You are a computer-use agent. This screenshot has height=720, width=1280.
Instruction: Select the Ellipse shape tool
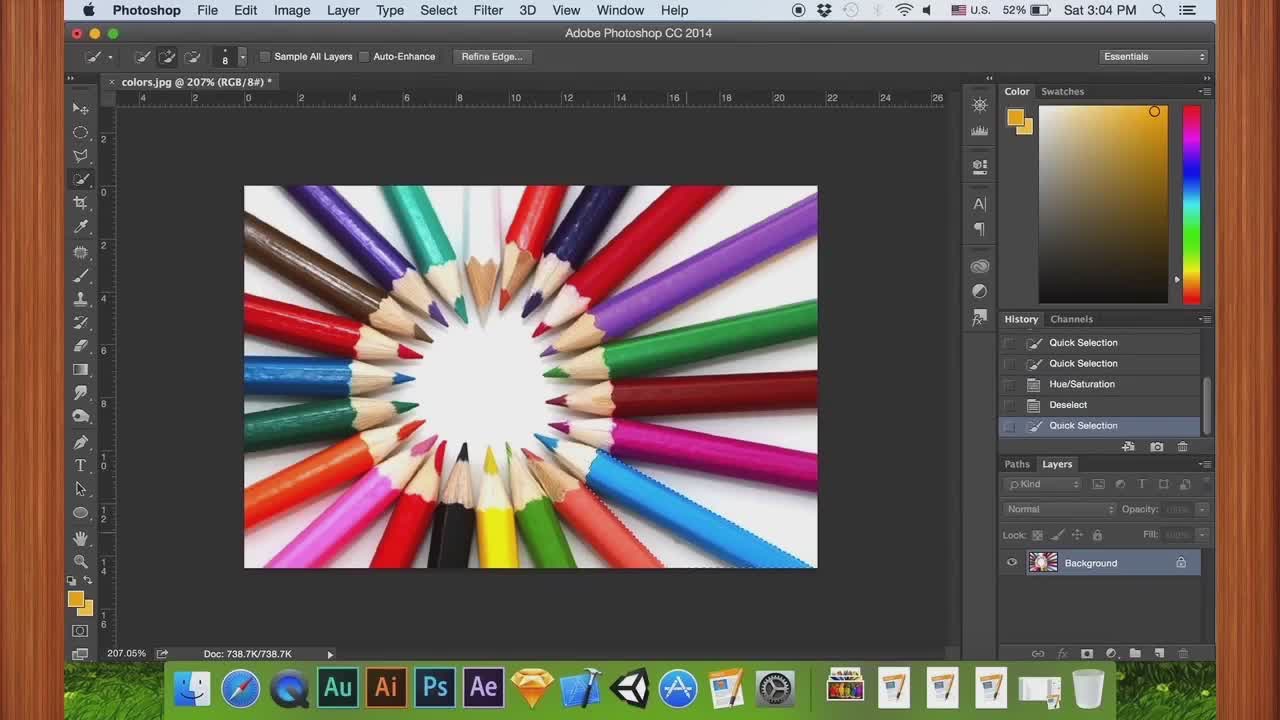point(81,513)
